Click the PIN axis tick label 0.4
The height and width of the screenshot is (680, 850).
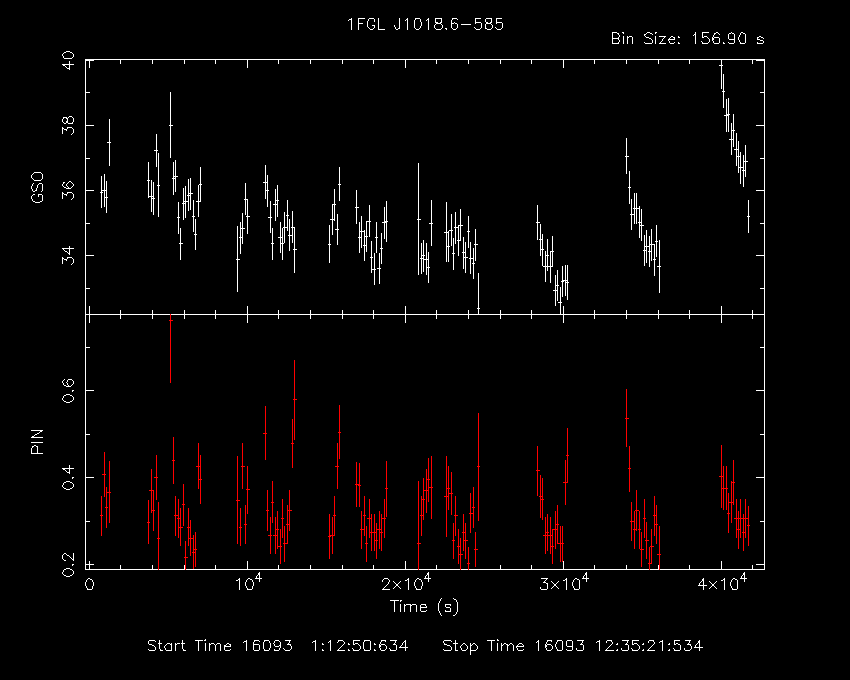(69, 477)
